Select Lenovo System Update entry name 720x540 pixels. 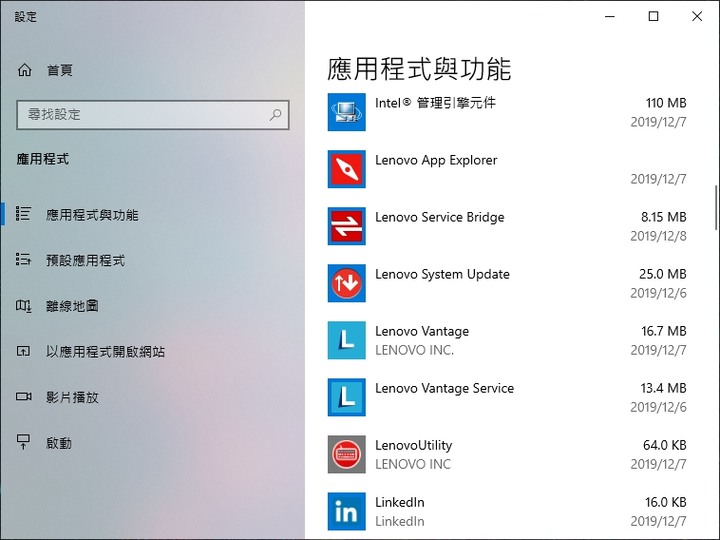442,274
